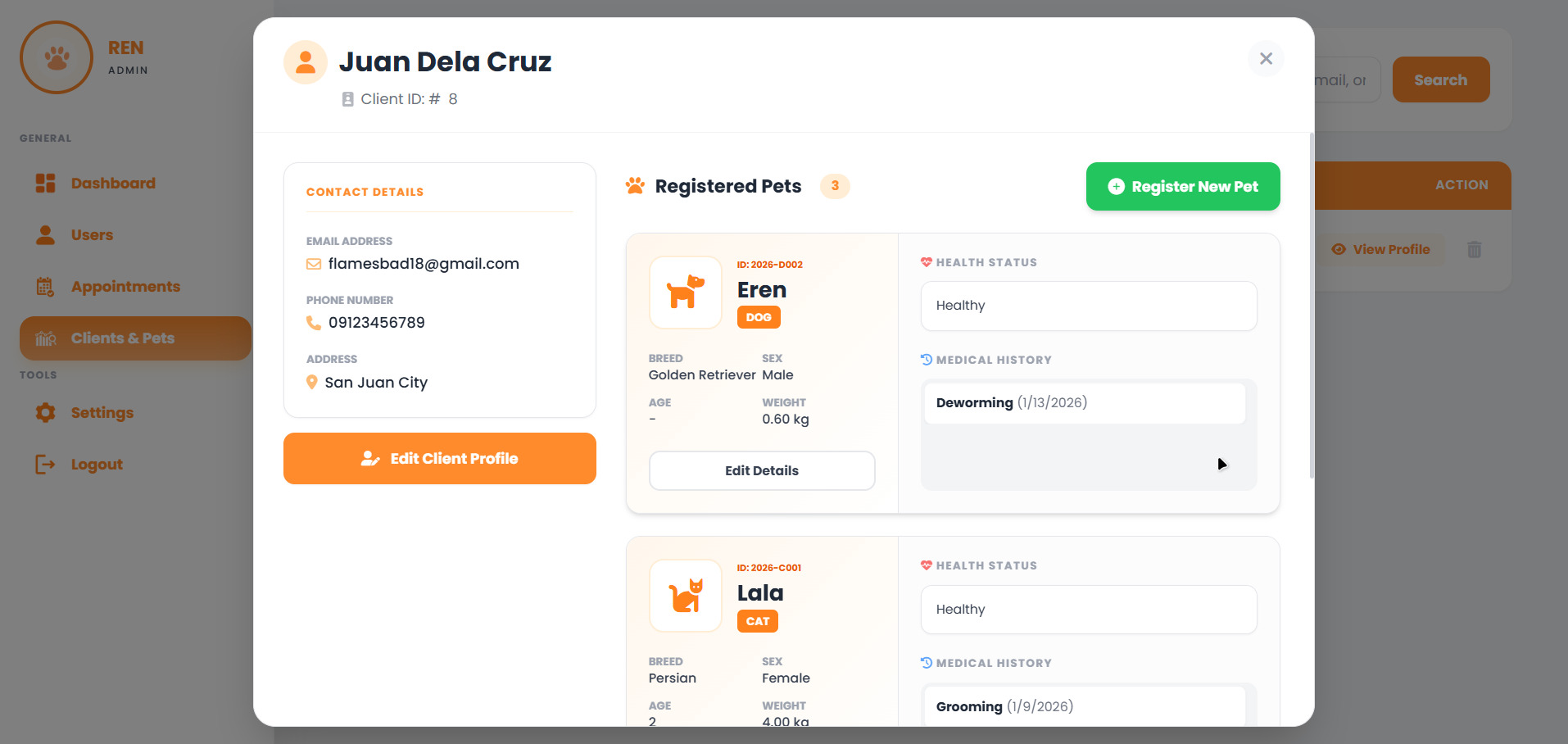Viewport: 1568px width, 744px height.
Task: Click the email envelope icon
Action: [x=314, y=264]
